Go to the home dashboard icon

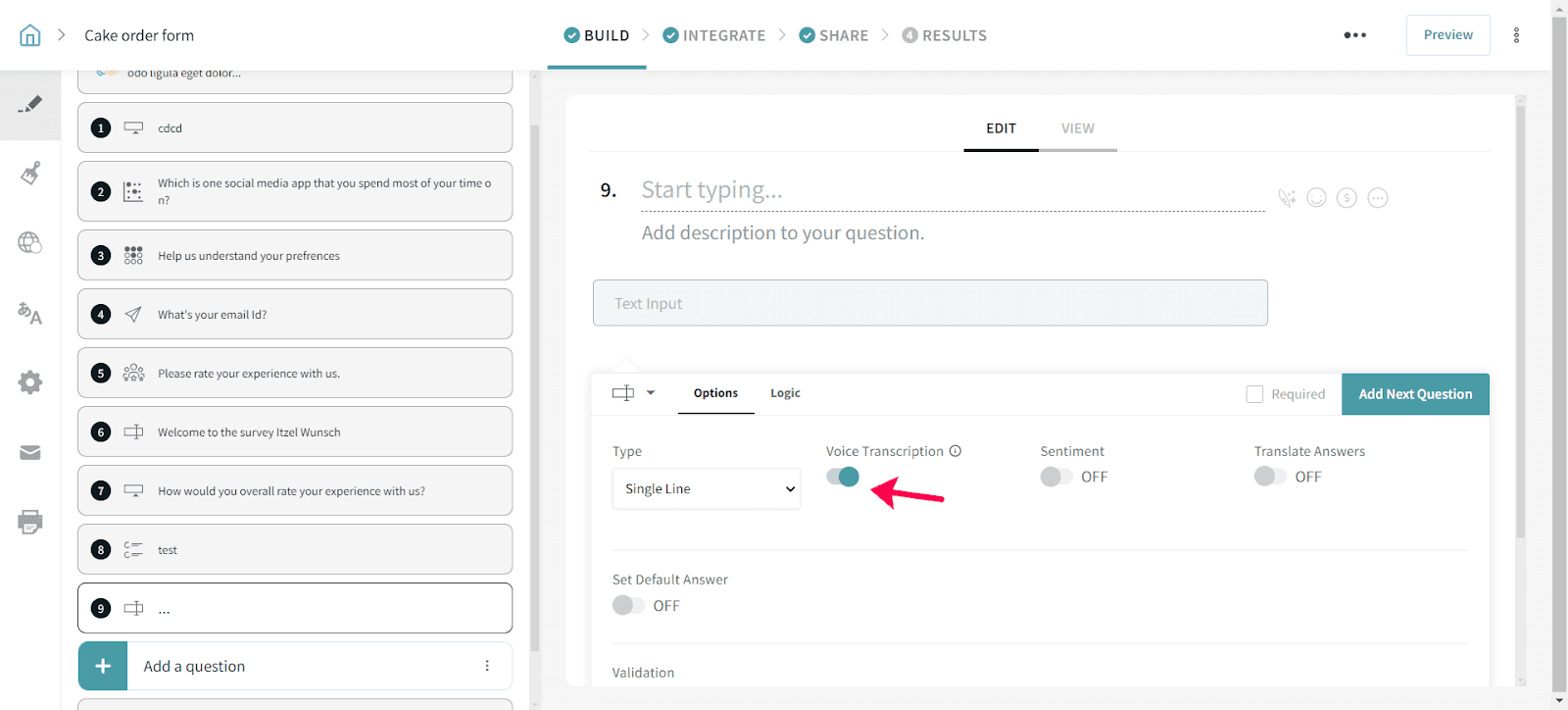30,35
